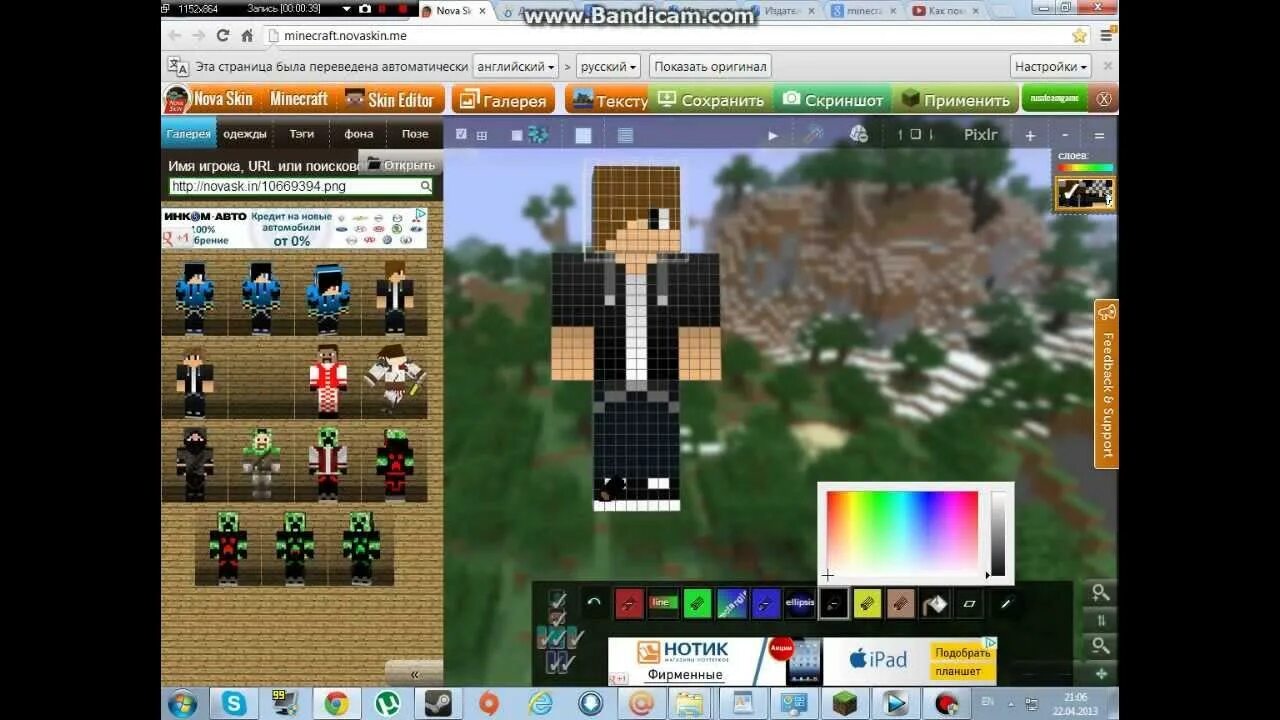Open Steam from the taskbar
This screenshot has height=720, width=1280.
pos(437,703)
